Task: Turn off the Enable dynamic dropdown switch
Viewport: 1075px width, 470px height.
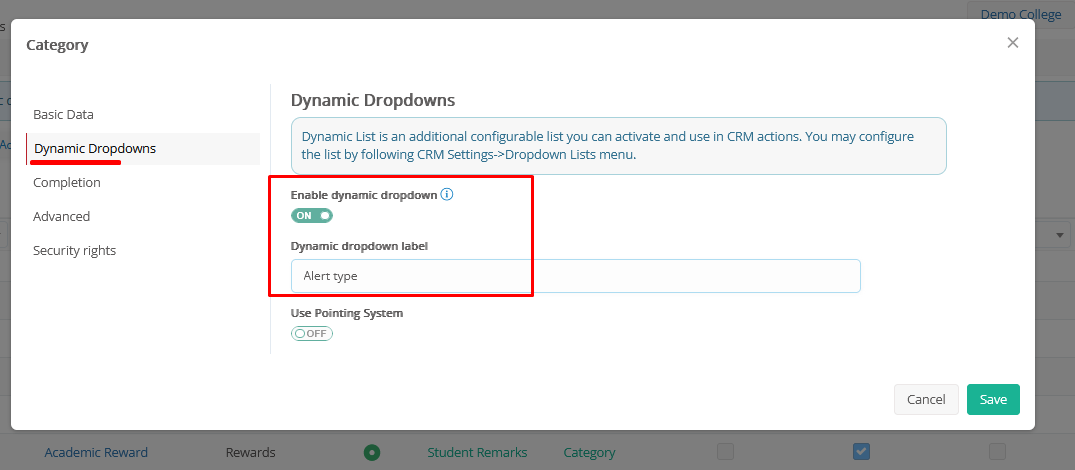Action: coord(311,215)
